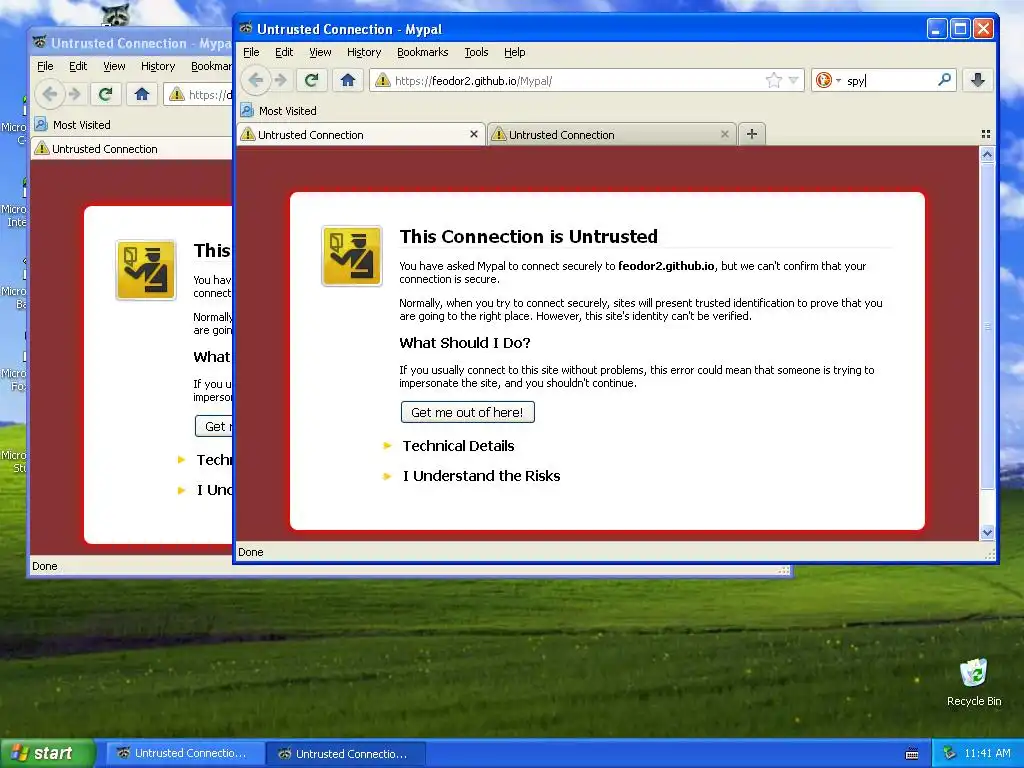Reload the page in the front Mypal window
This screenshot has height=768, width=1024.
coord(312,80)
